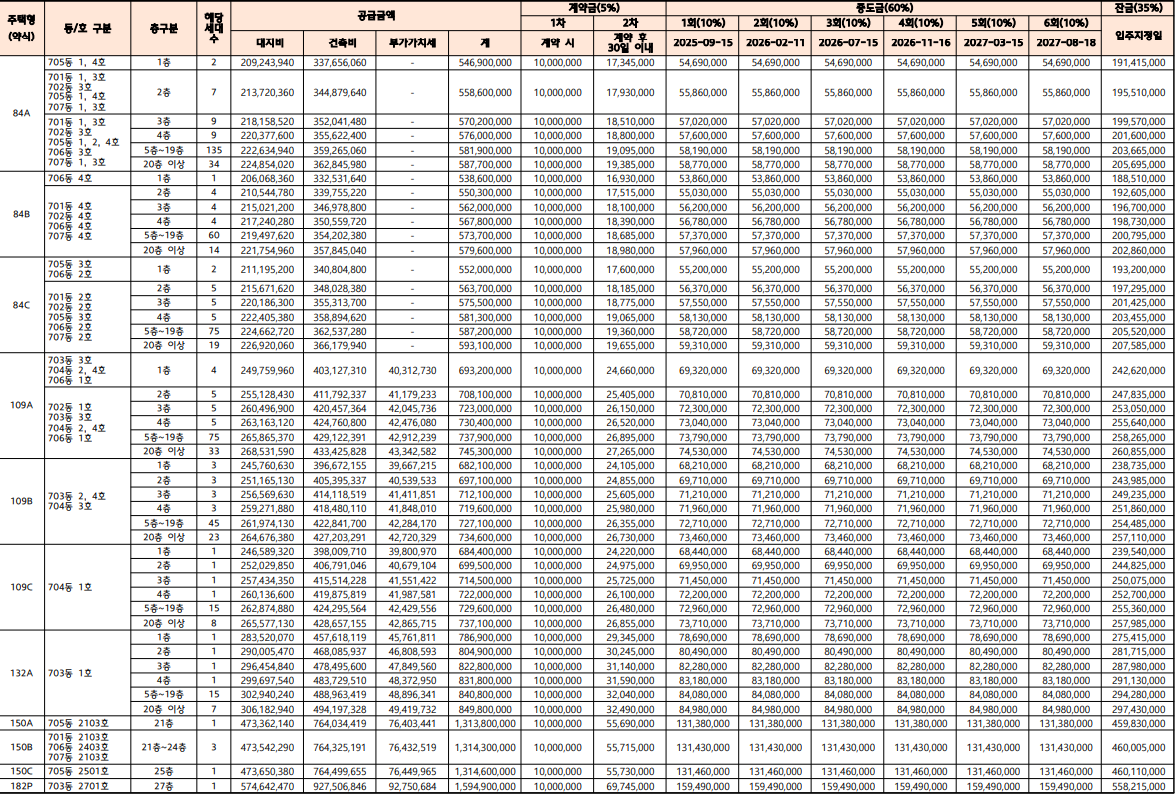
Task: Click the 150C housing type cell
Action: click(22, 772)
